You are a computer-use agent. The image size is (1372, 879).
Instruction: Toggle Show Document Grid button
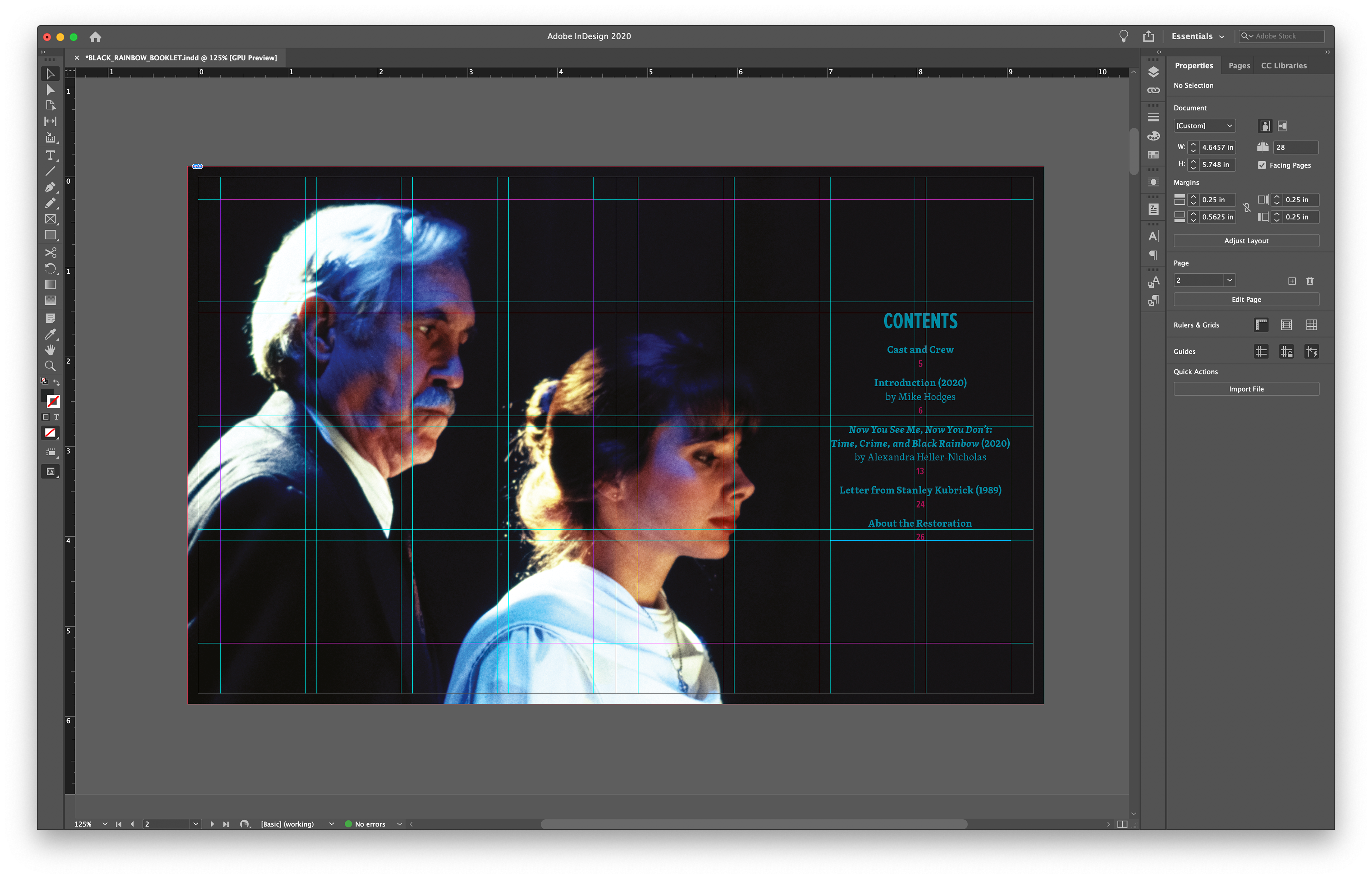[x=1312, y=325]
